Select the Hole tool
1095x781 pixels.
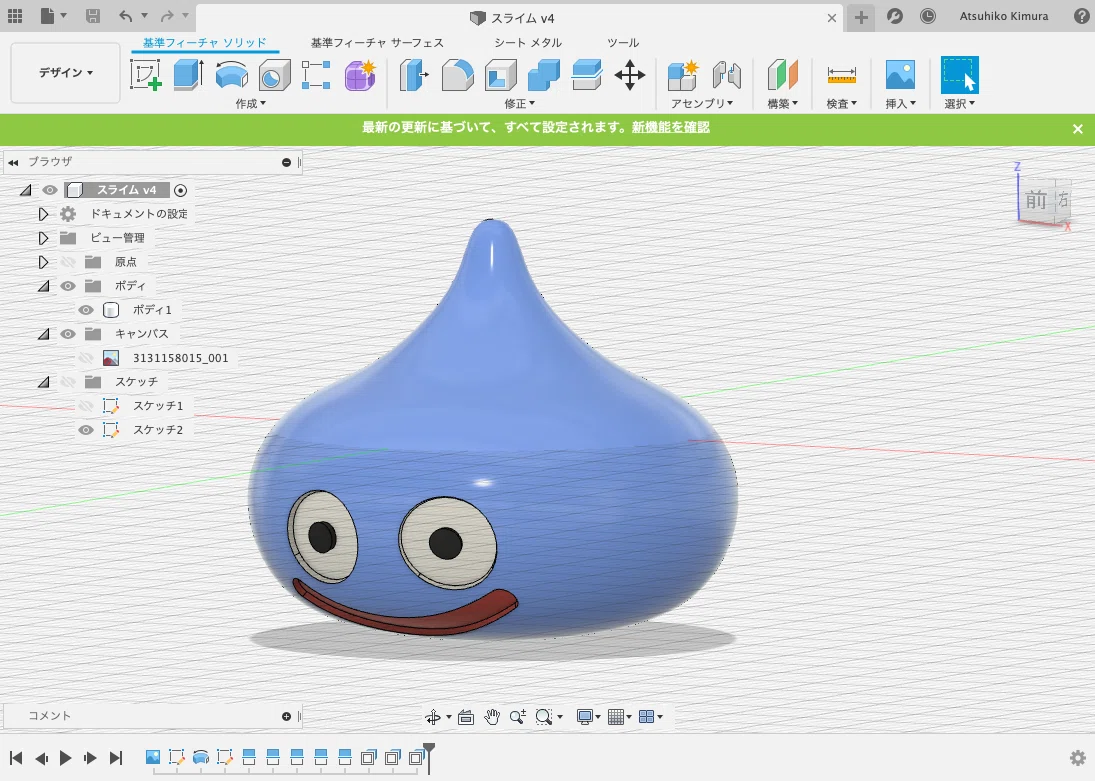[x=274, y=75]
